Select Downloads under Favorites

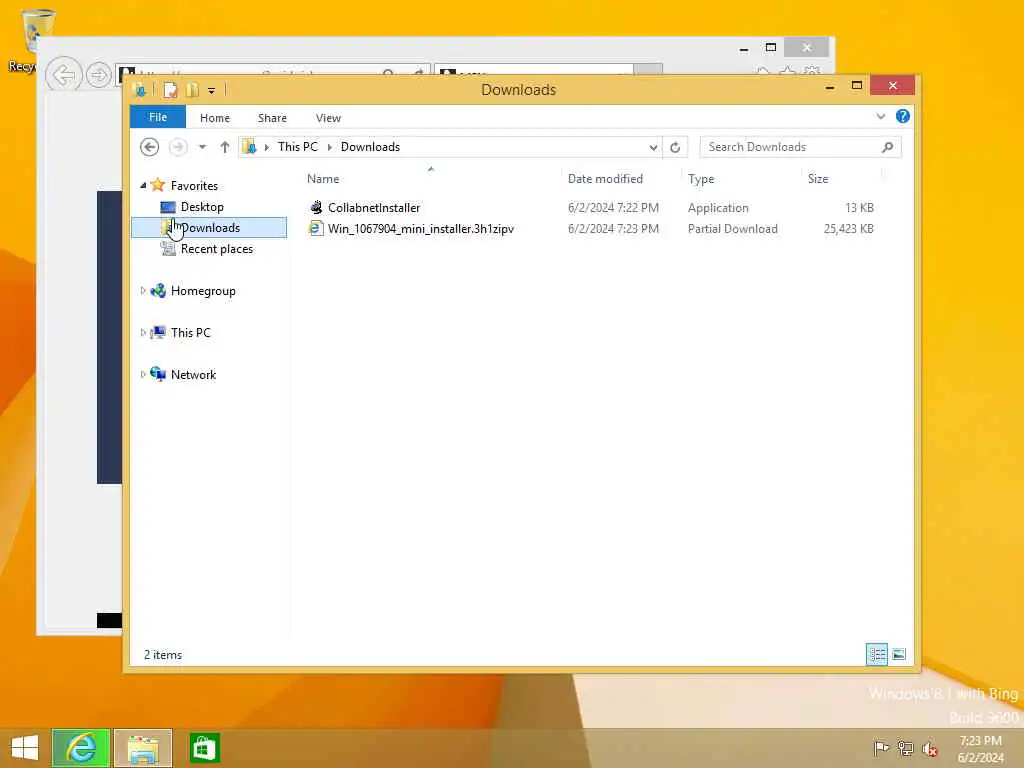[209, 227]
